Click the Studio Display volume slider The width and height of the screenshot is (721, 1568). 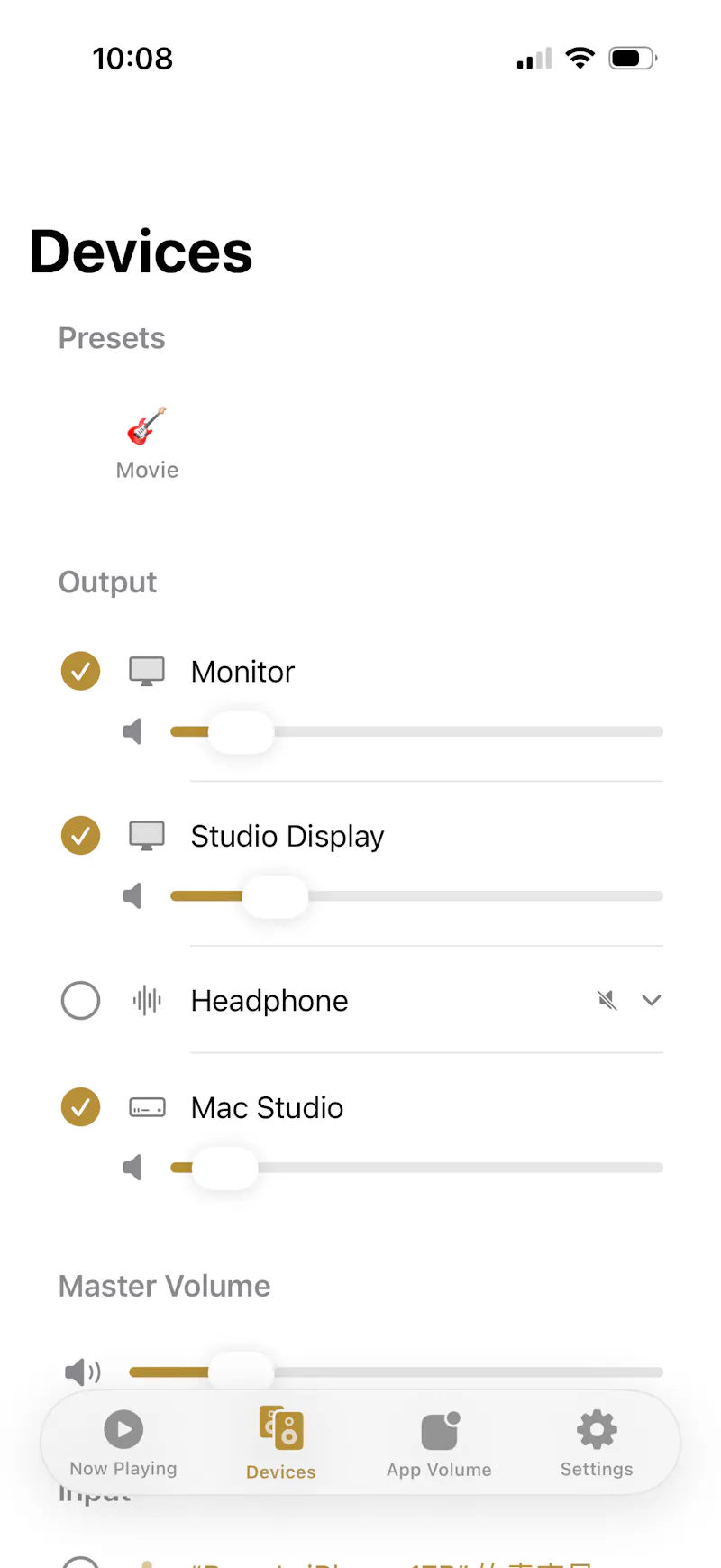416,896
